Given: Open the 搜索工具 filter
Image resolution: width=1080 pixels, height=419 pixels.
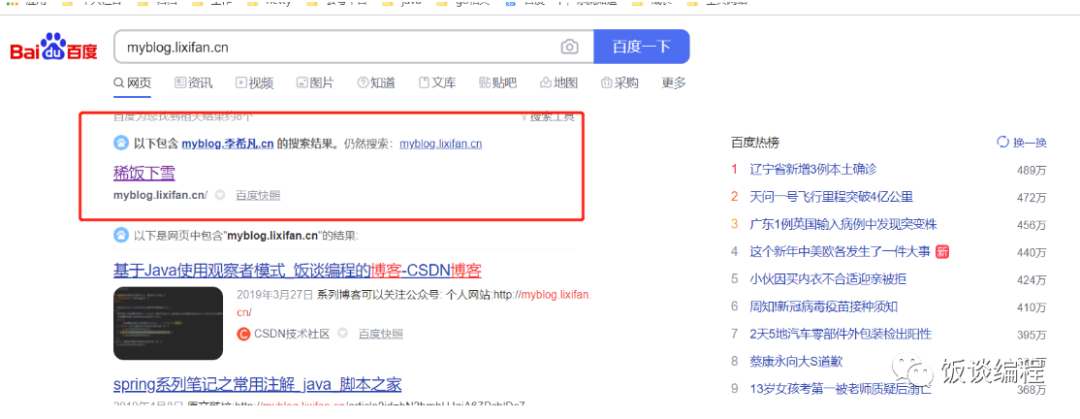Looking at the screenshot, I should [x=548, y=116].
